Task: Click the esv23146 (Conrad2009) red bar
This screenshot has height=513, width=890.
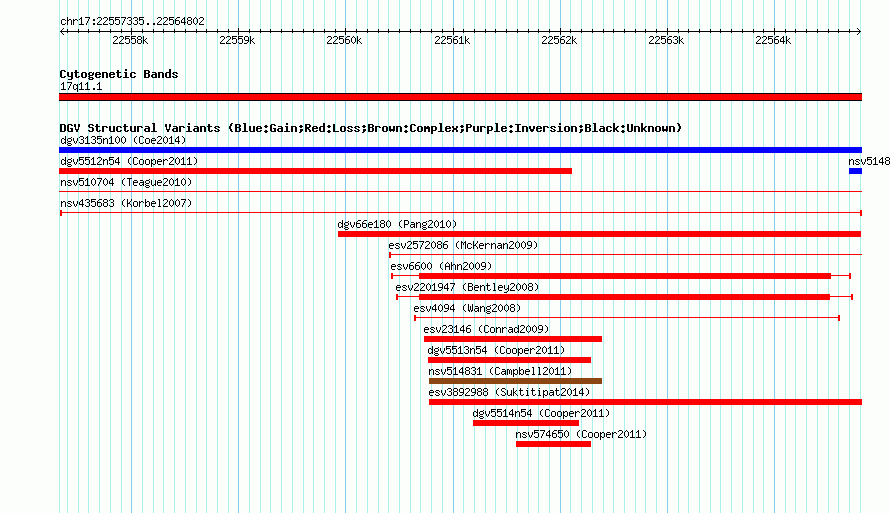Action: (513, 339)
